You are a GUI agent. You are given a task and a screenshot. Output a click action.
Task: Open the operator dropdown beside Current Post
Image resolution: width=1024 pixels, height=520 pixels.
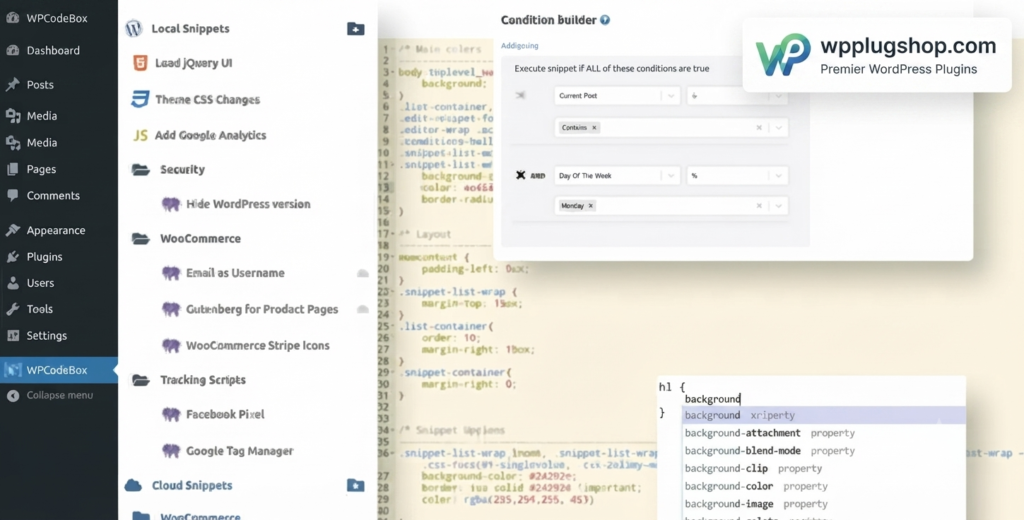[737, 95]
